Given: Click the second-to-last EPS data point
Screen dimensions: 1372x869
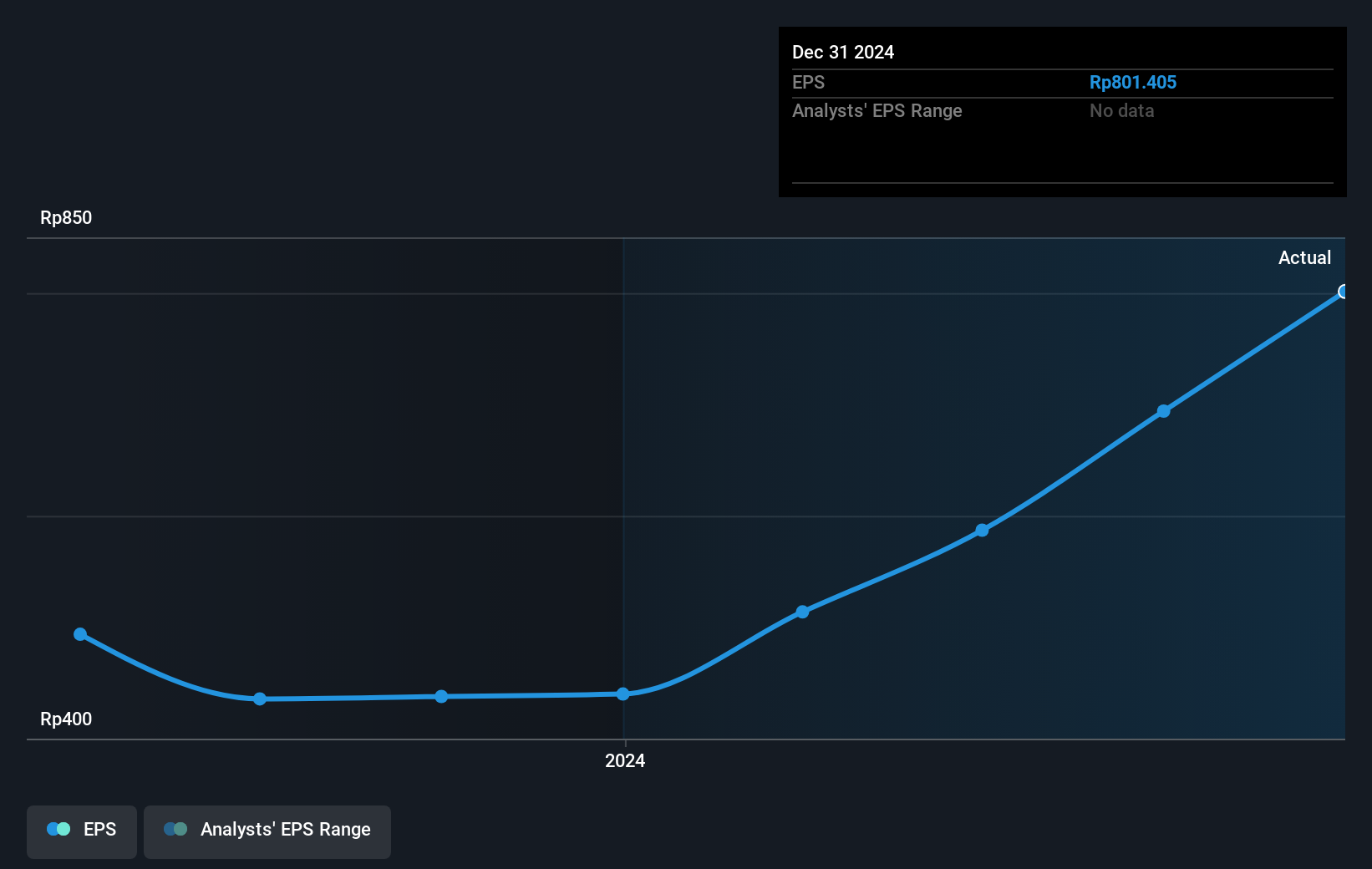Looking at the screenshot, I should [x=1163, y=411].
